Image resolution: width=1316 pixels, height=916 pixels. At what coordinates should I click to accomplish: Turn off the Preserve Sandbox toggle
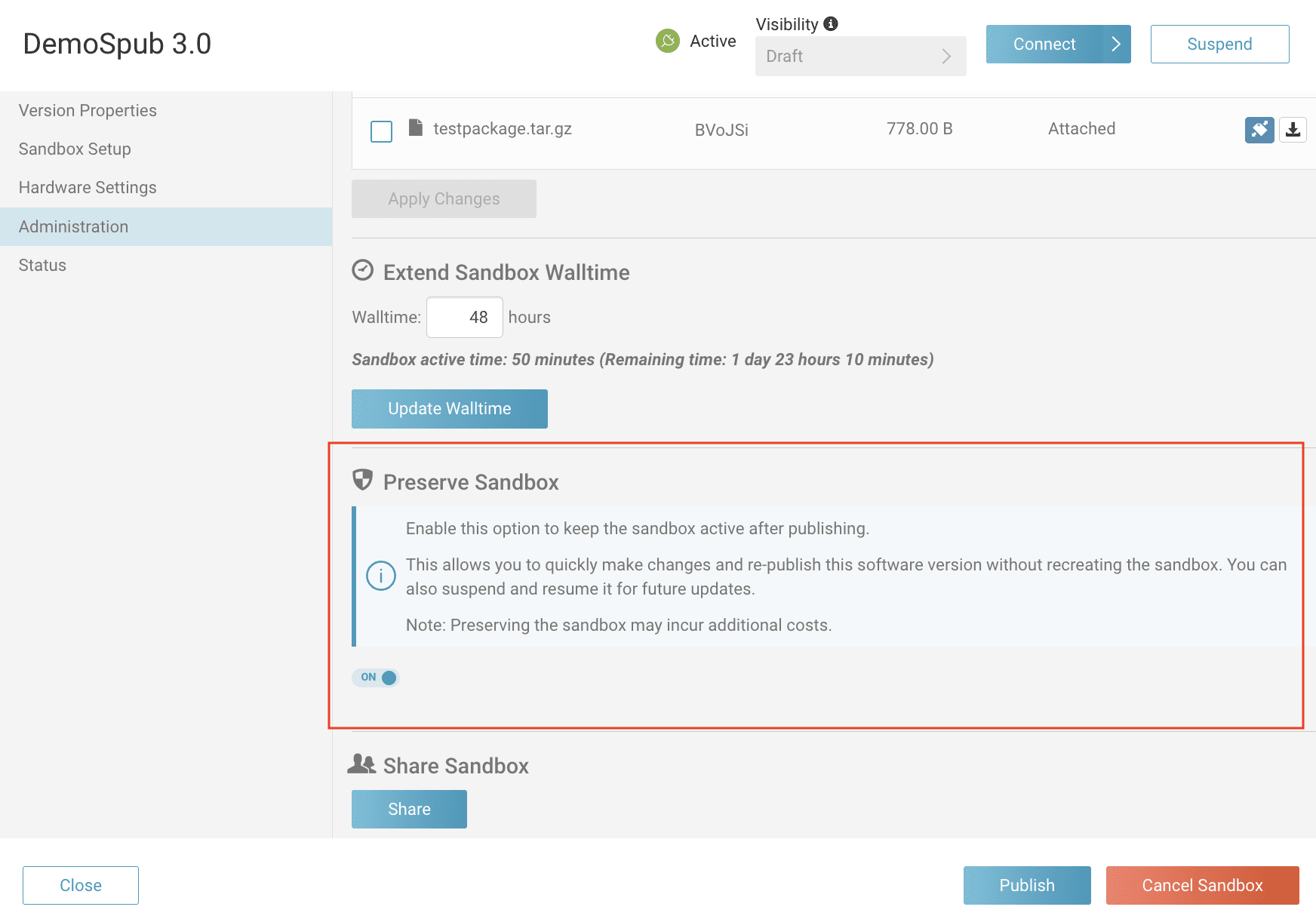[375, 678]
